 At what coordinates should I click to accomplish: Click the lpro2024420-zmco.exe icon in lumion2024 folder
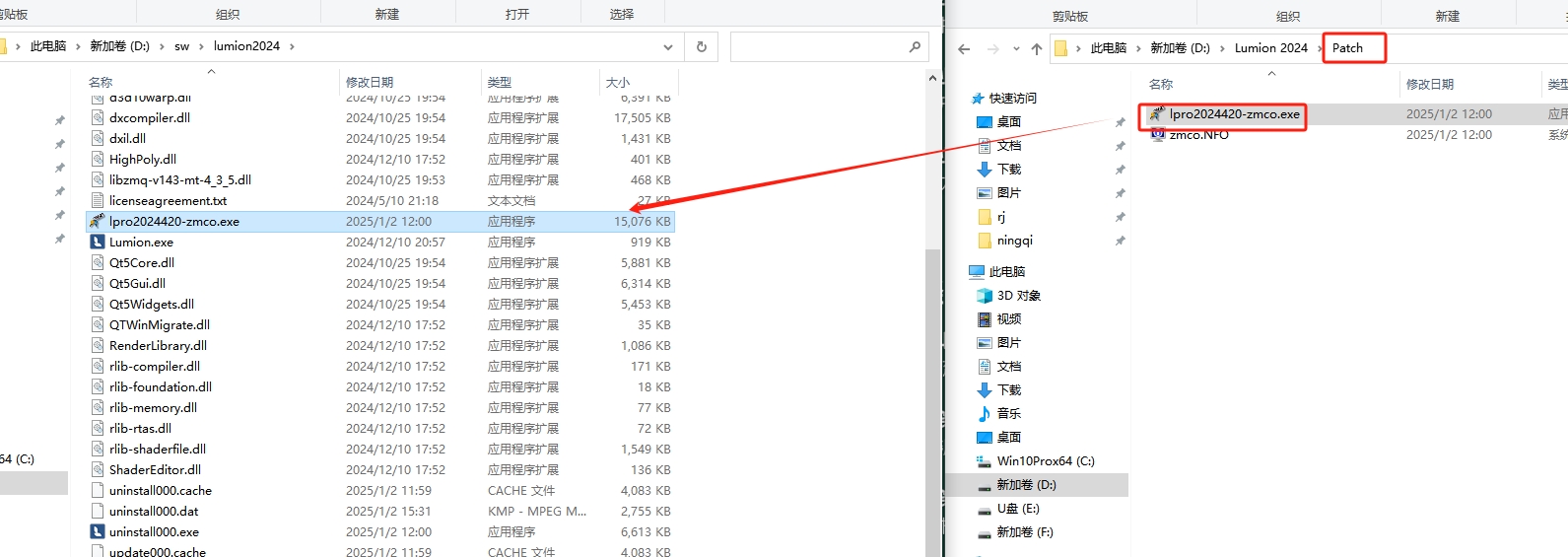(98, 221)
